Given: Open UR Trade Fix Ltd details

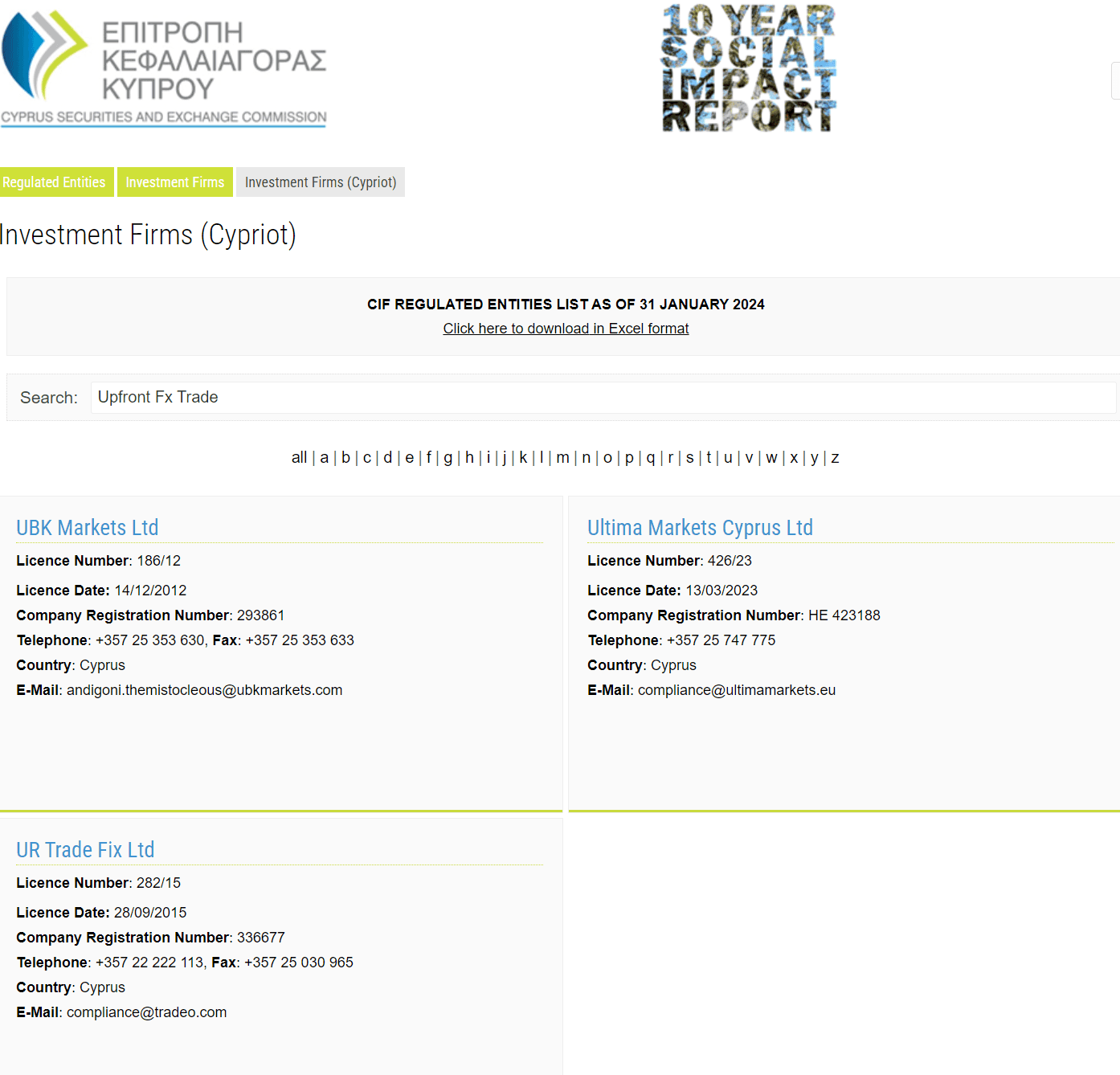Looking at the screenshot, I should coord(85,850).
